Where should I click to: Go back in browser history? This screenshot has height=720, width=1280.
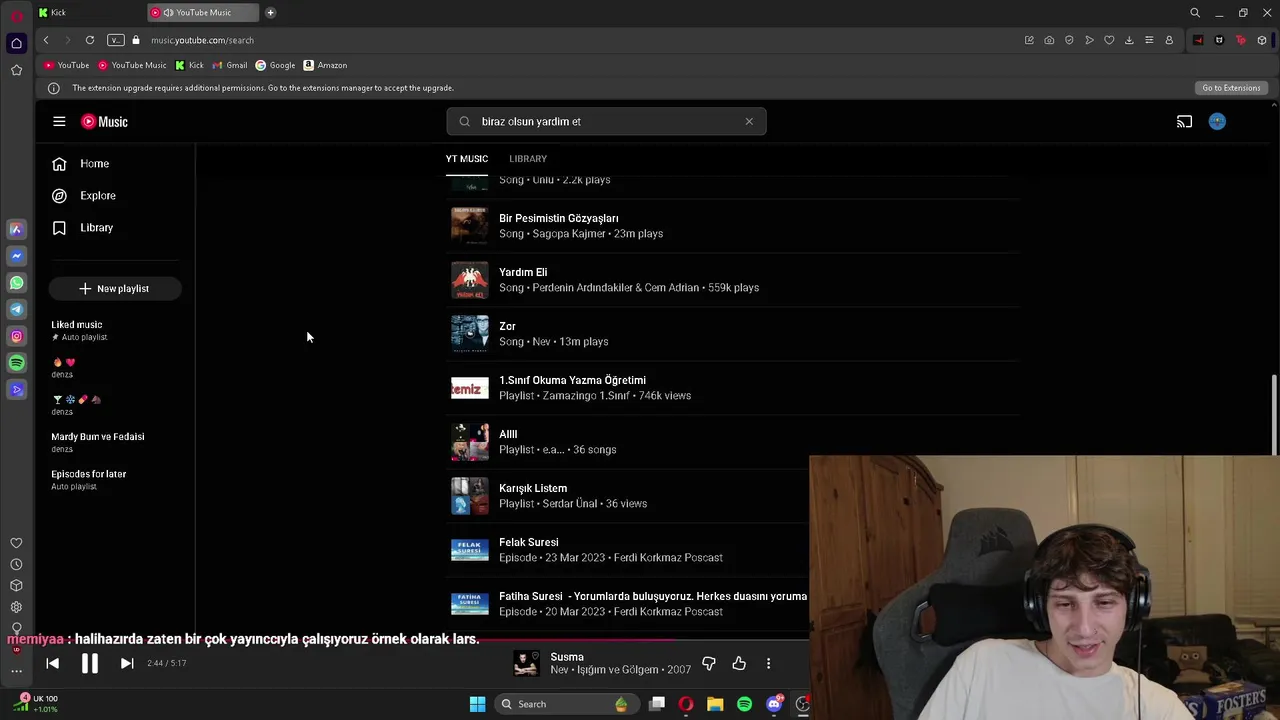pyautogui.click(x=46, y=40)
